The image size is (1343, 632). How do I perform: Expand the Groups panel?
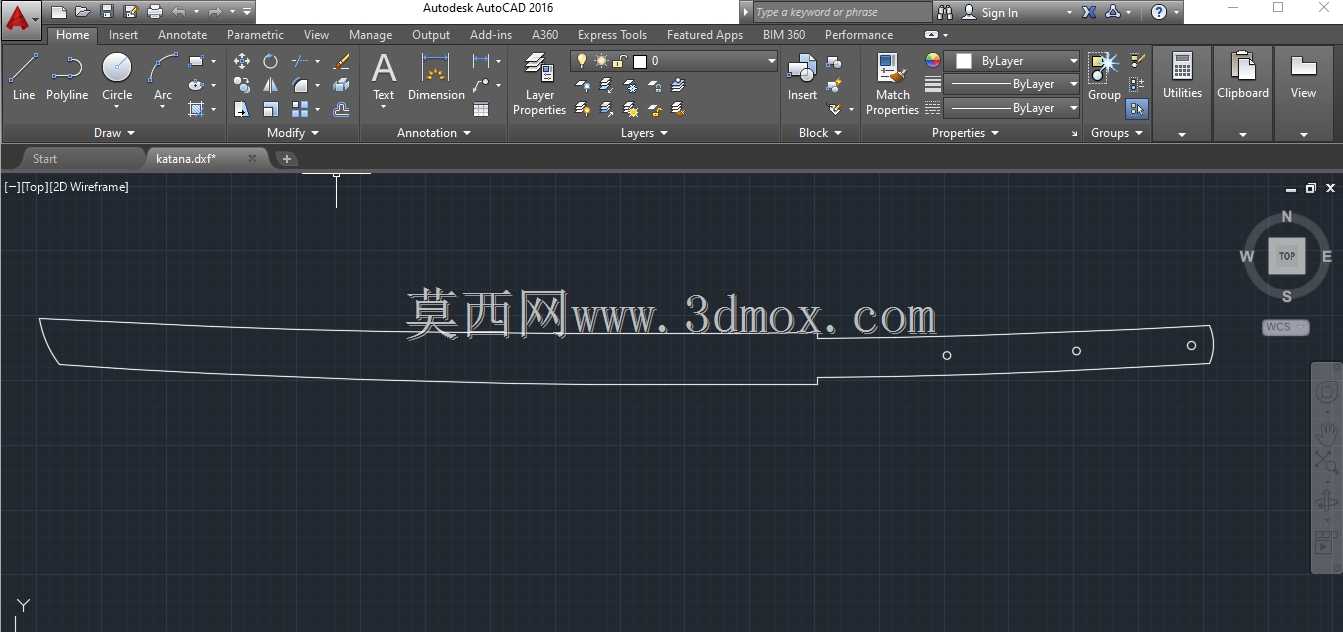point(1116,133)
